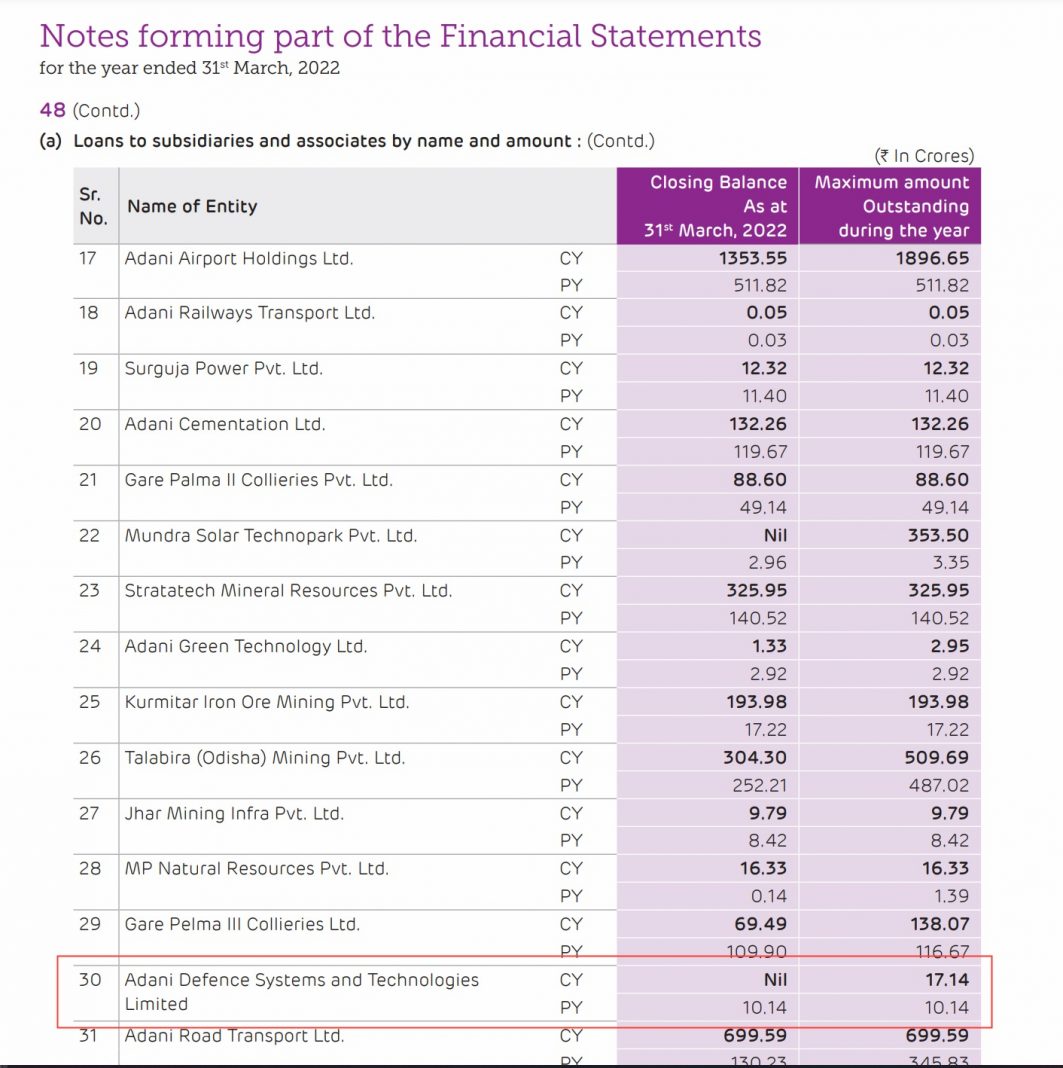Click highlighted Adani Defence Systems and Technologies row

(524, 992)
